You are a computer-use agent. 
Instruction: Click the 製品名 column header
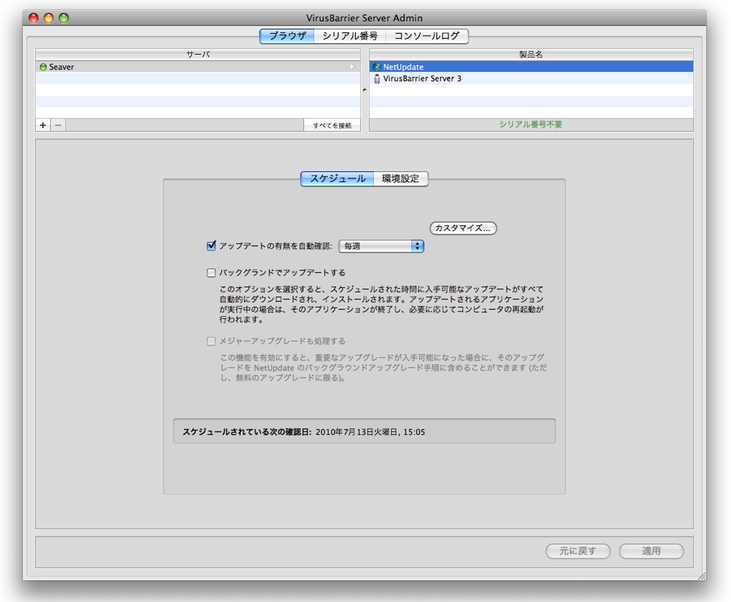pyautogui.click(x=531, y=55)
